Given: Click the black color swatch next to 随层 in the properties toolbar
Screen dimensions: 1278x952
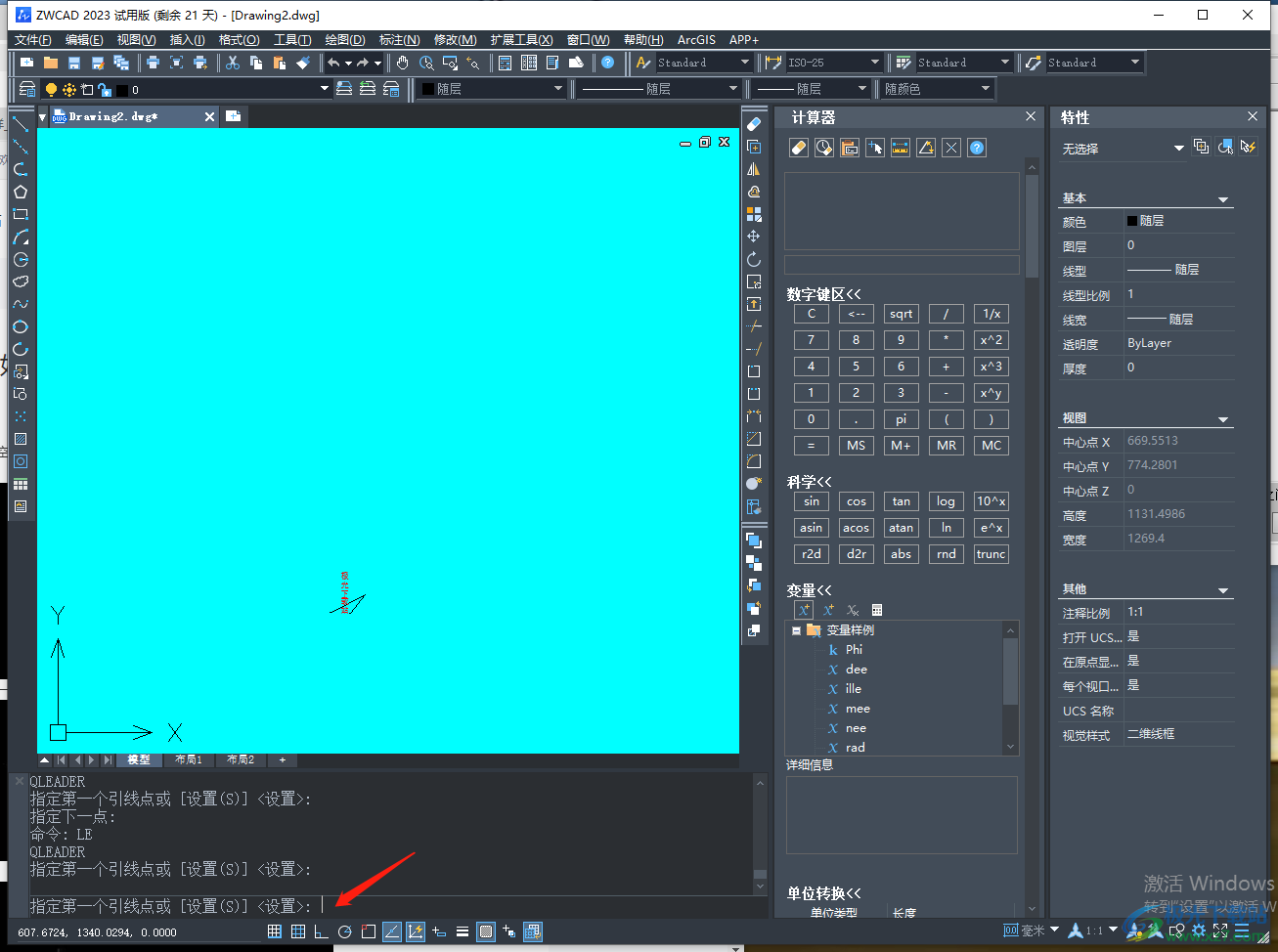Looking at the screenshot, I should 428,89.
